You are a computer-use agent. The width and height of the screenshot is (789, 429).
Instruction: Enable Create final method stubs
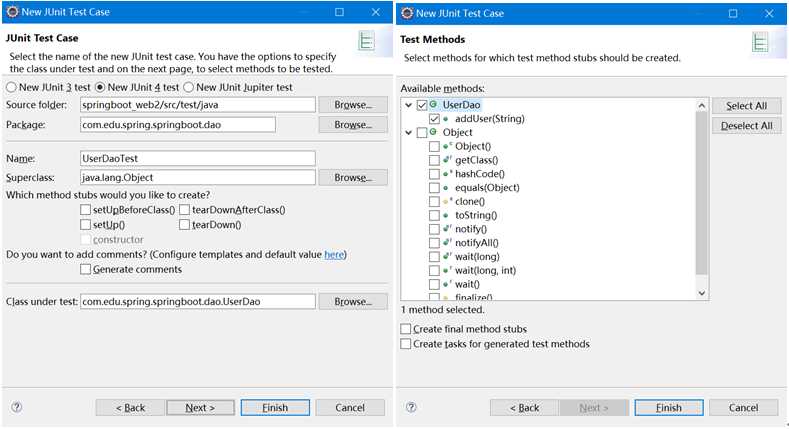pyautogui.click(x=406, y=328)
